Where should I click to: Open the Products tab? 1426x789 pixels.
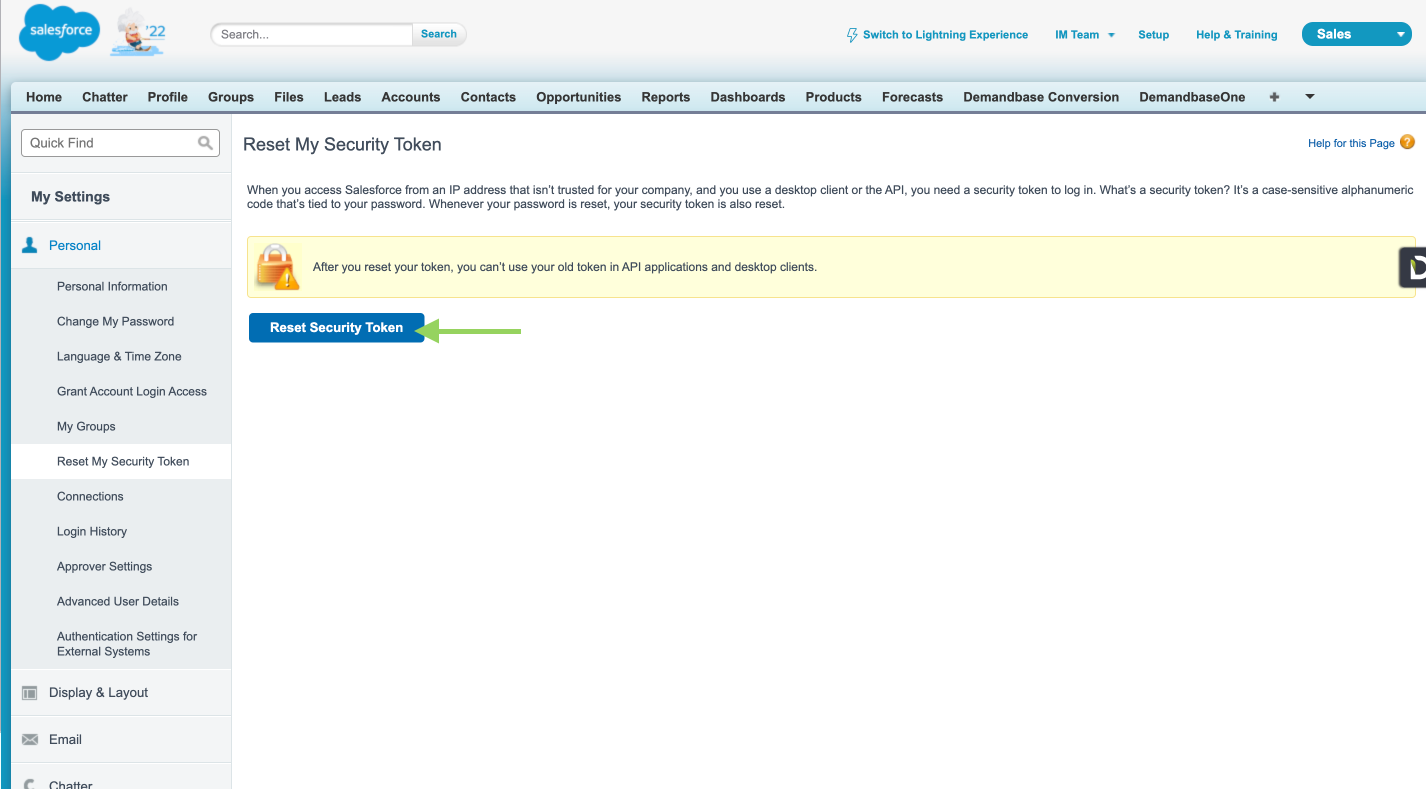click(833, 97)
